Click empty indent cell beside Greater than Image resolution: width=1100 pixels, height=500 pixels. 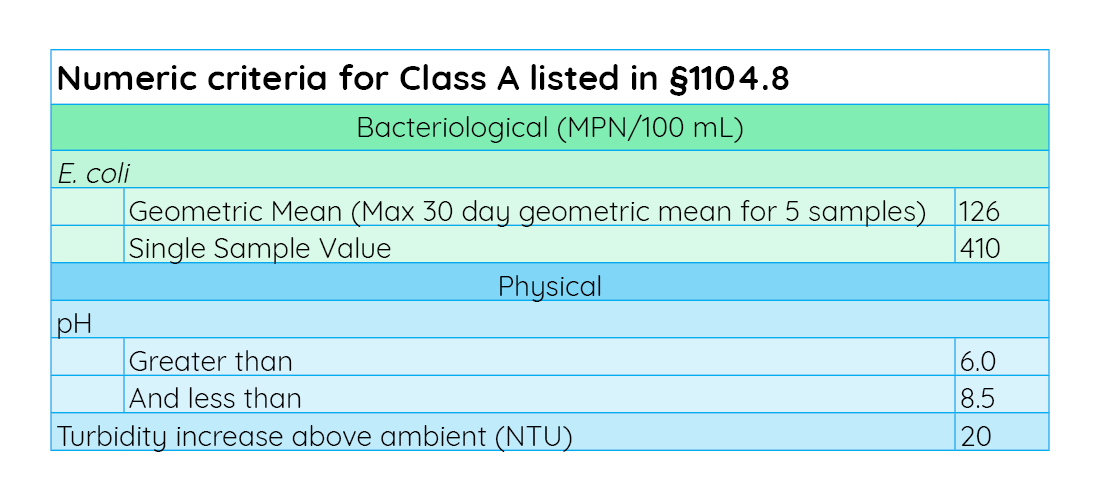tap(88, 357)
